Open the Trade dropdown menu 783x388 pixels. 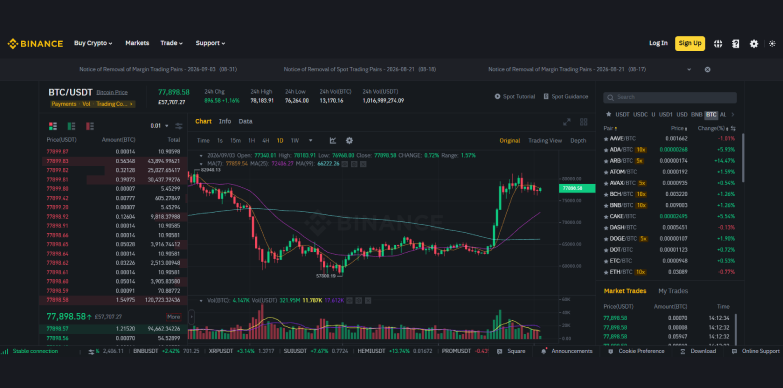point(172,43)
